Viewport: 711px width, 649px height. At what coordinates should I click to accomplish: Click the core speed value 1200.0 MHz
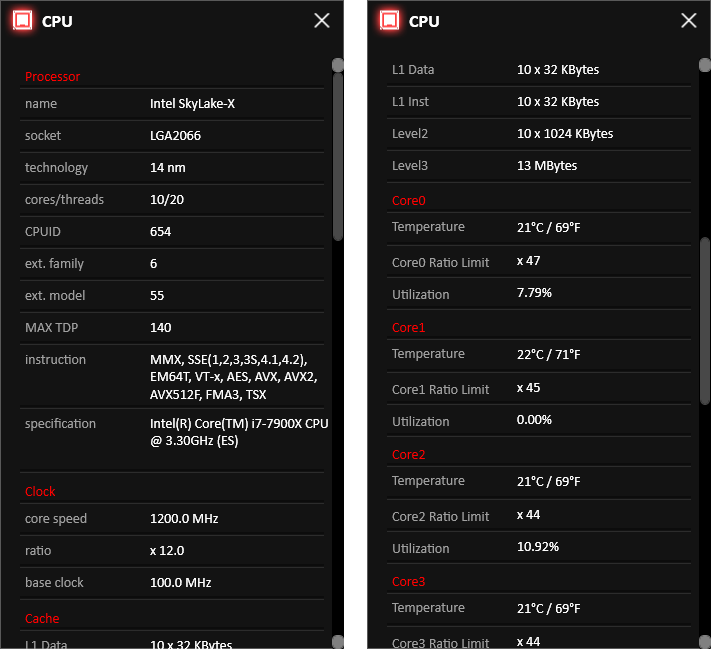(x=184, y=518)
